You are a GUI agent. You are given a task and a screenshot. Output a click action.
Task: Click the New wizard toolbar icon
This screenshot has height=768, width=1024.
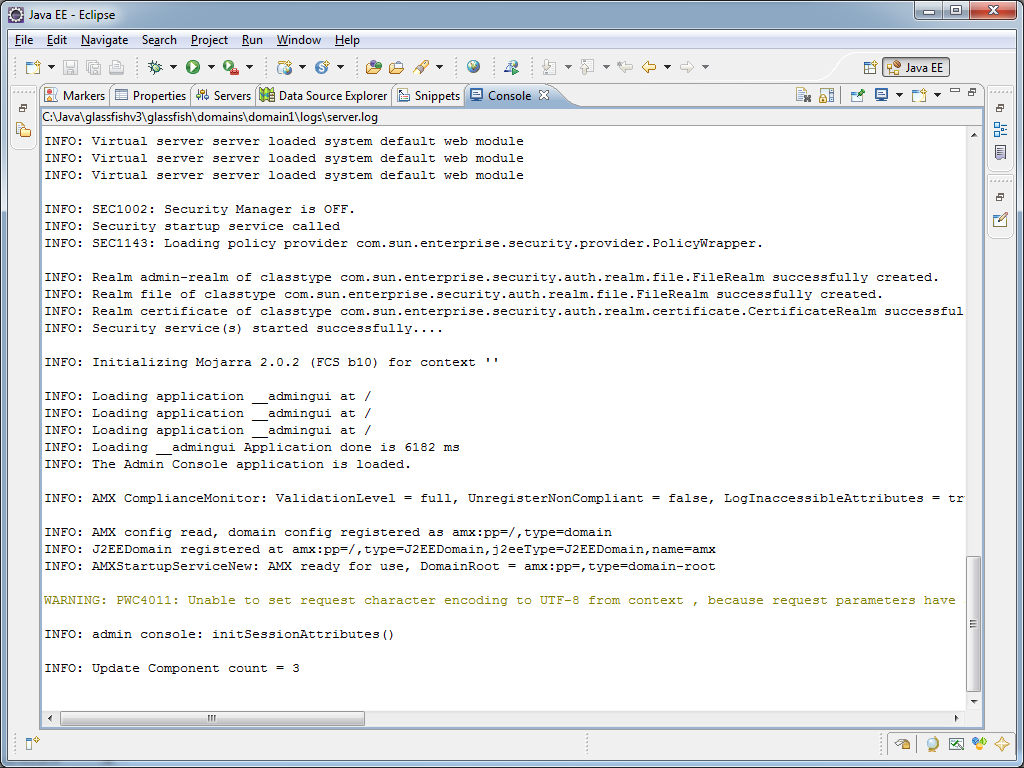click(33, 67)
